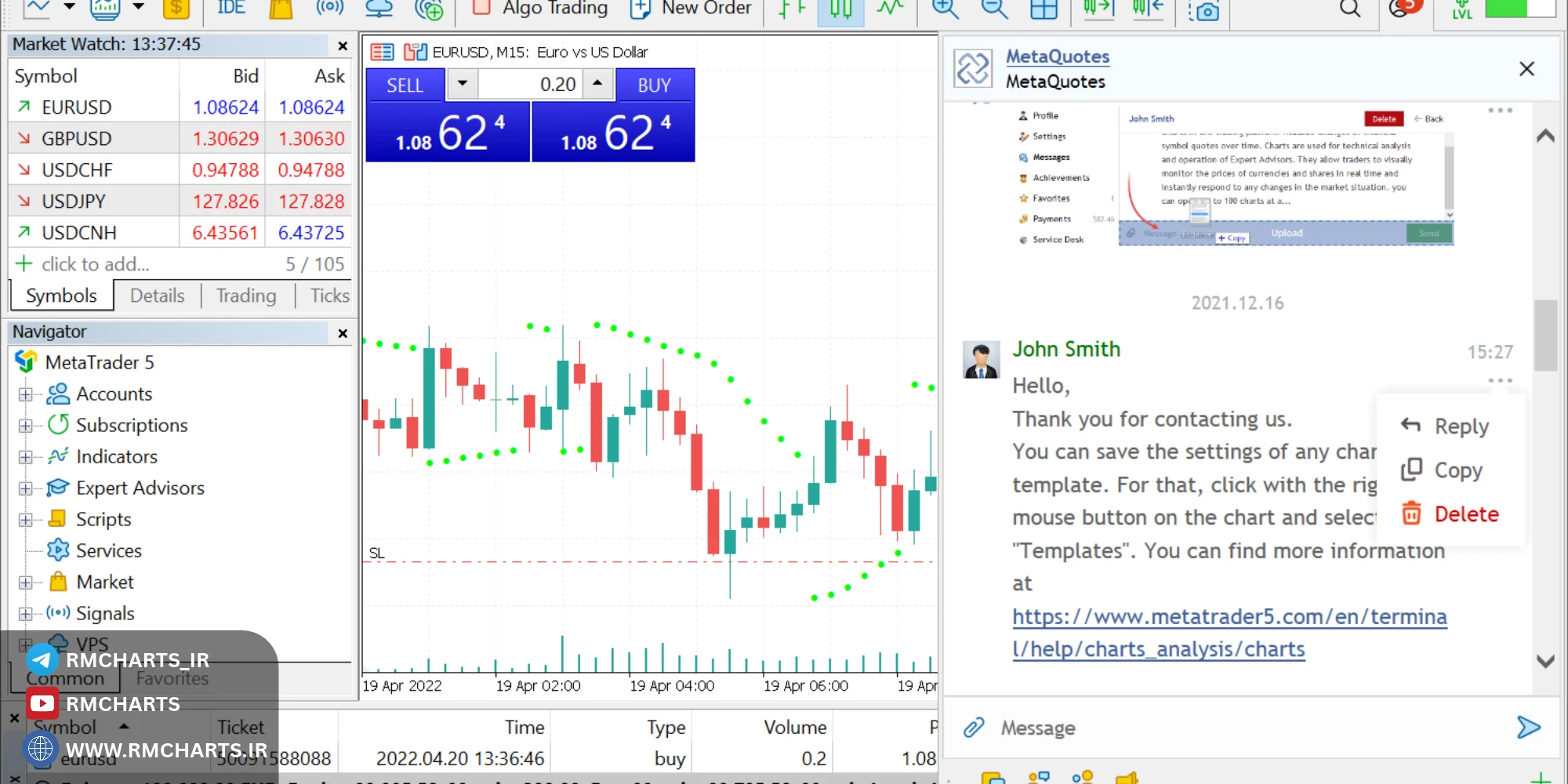Switch to the Details tab in Market Watch

158,296
